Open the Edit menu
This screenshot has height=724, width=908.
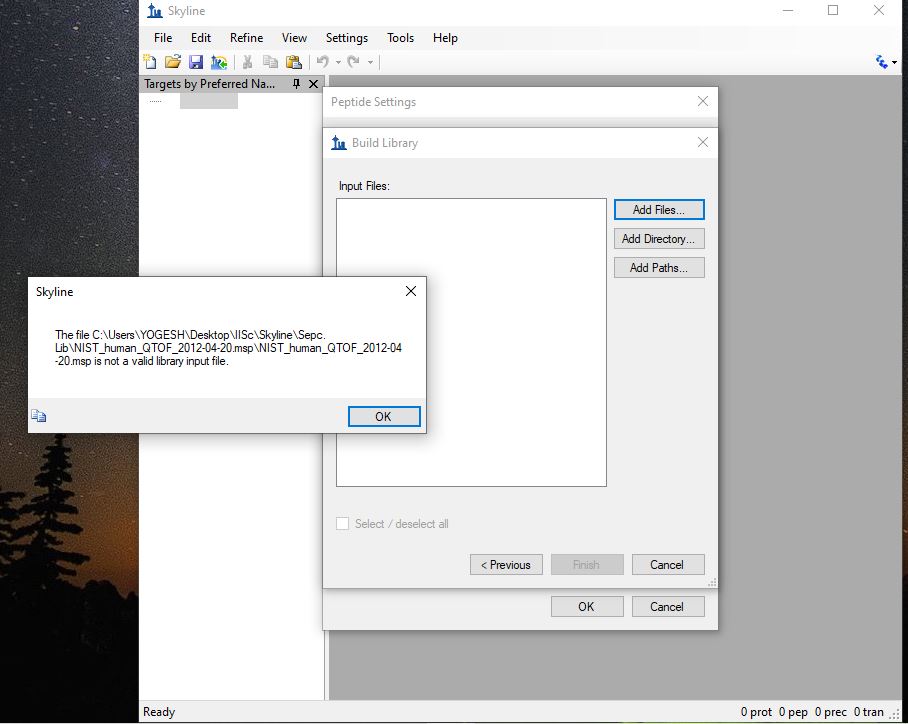pos(201,38)
